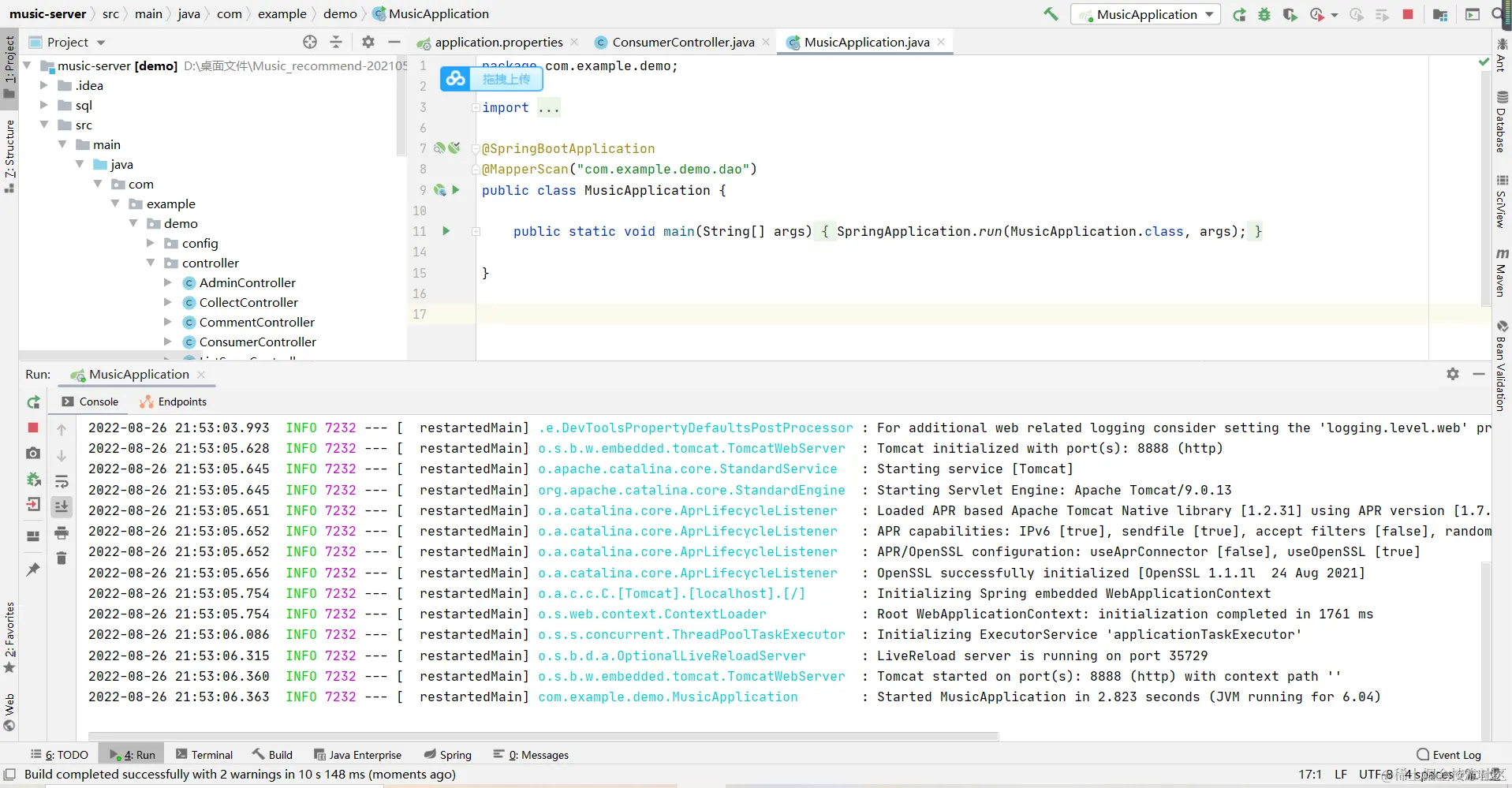Viewport: 1512px width, 788px height.
Task: Toggle the Favorites side panel
Action: click(9, 637)
